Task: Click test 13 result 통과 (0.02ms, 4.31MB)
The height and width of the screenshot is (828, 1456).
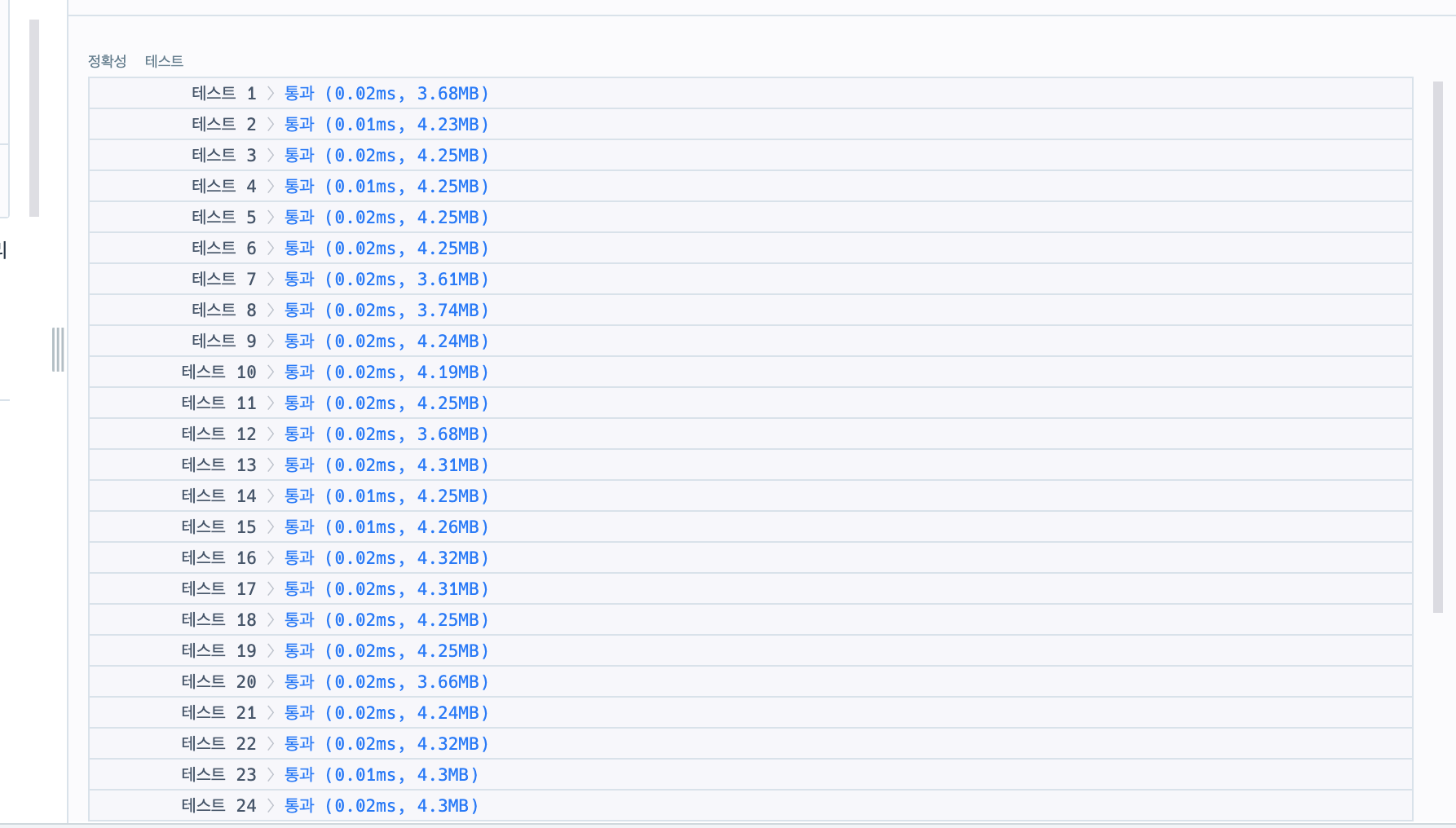Action: 386,465
